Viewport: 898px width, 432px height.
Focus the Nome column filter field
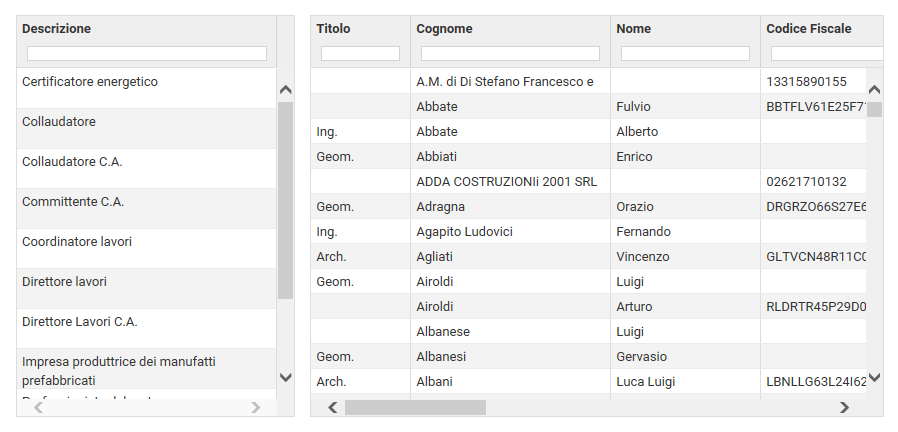point(685,53)
